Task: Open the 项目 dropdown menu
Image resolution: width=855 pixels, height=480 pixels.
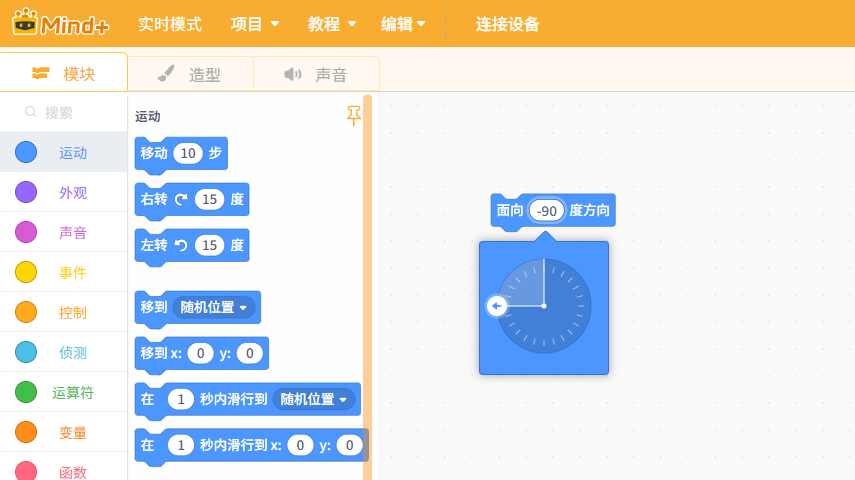Action: (x=255, y=24)
